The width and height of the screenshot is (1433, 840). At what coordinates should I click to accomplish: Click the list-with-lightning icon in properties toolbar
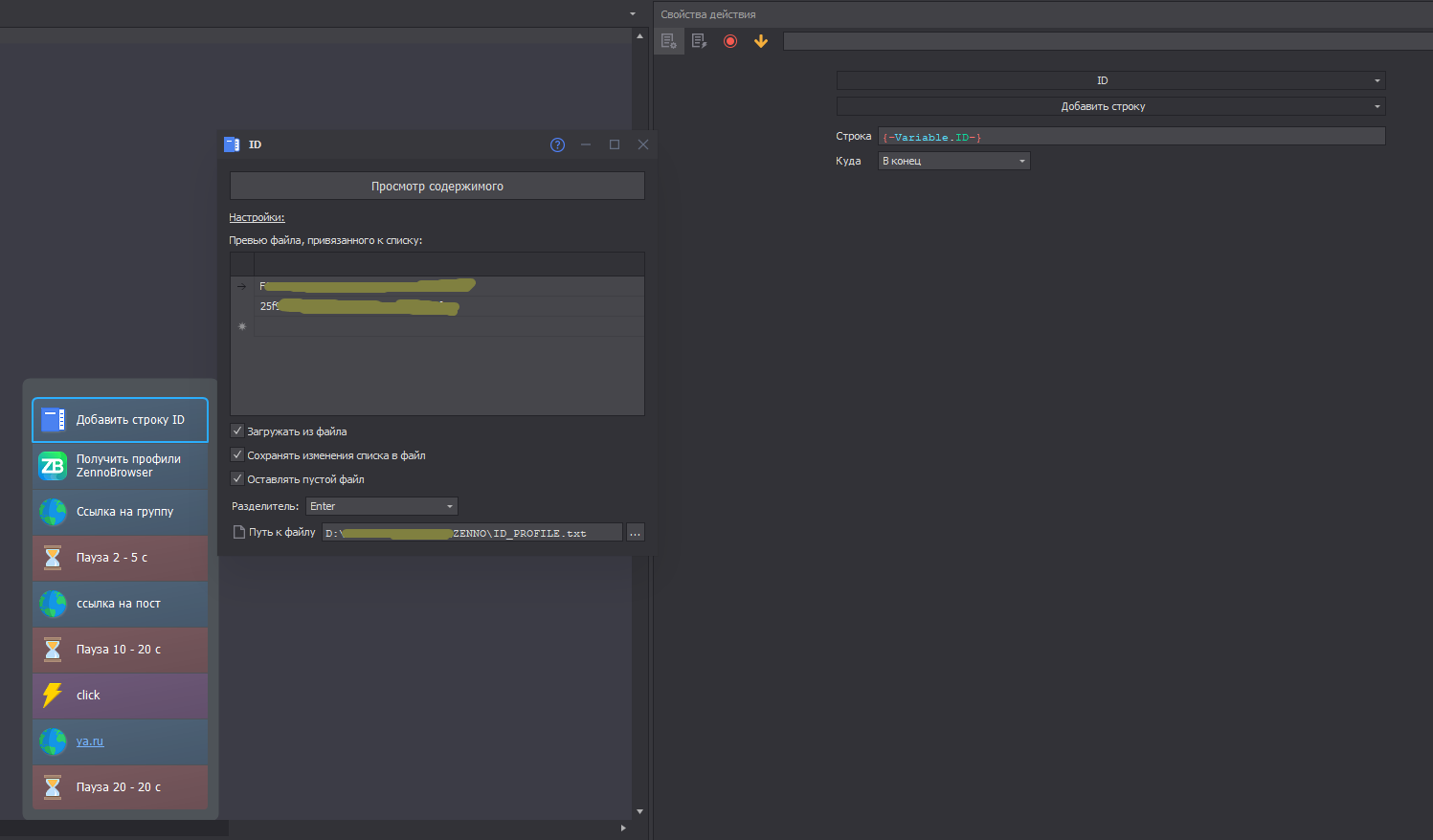(x=699, y=41)
